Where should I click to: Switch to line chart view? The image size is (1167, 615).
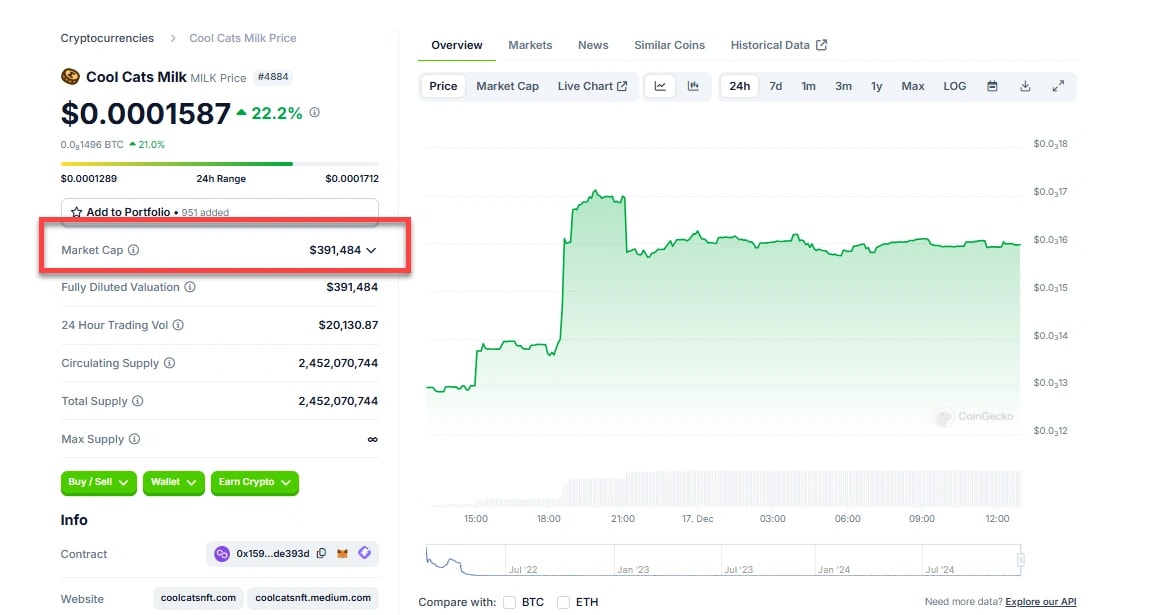click(660, 86)
